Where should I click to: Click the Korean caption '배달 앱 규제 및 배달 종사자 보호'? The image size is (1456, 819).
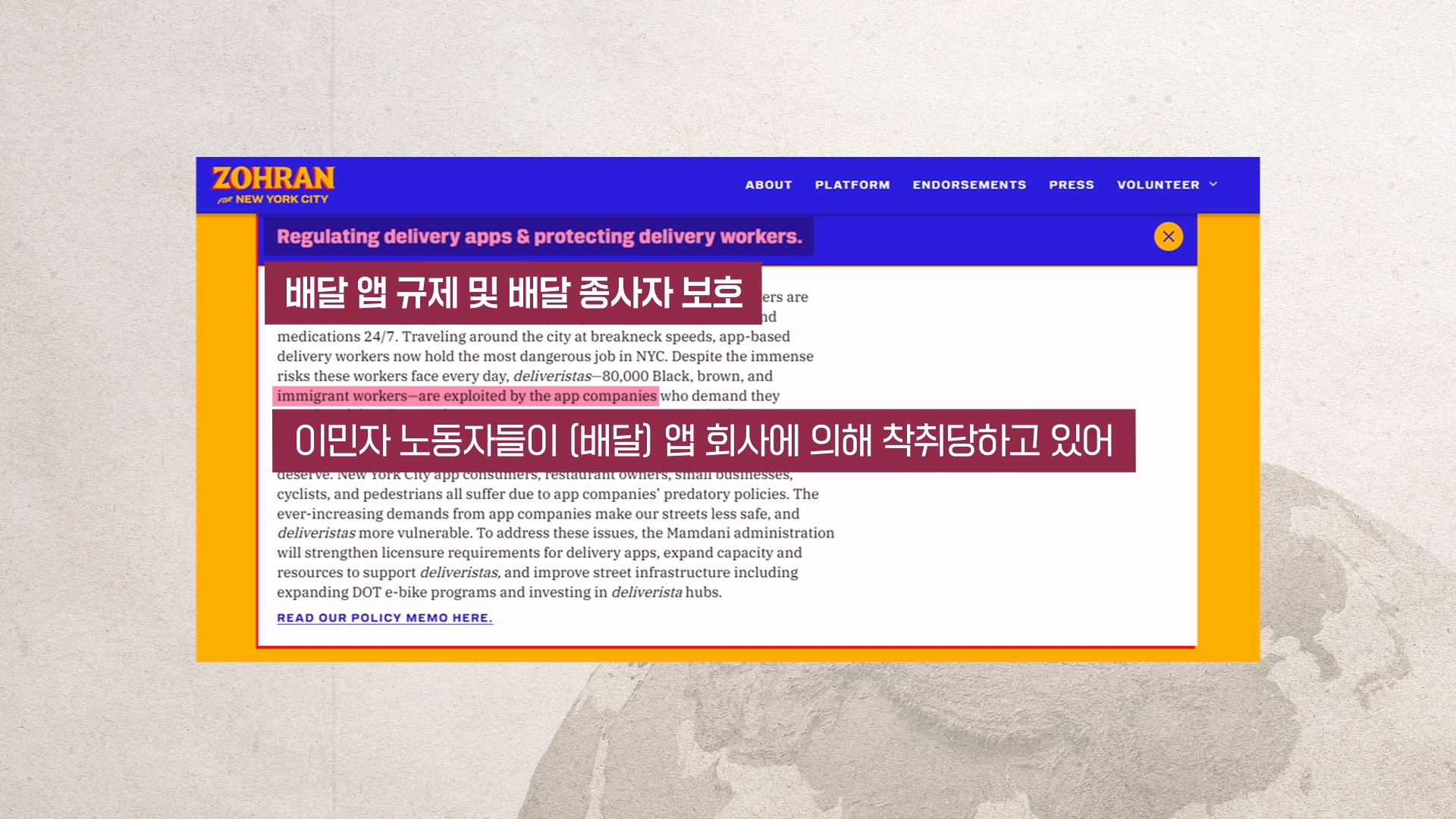click(513, 293)
